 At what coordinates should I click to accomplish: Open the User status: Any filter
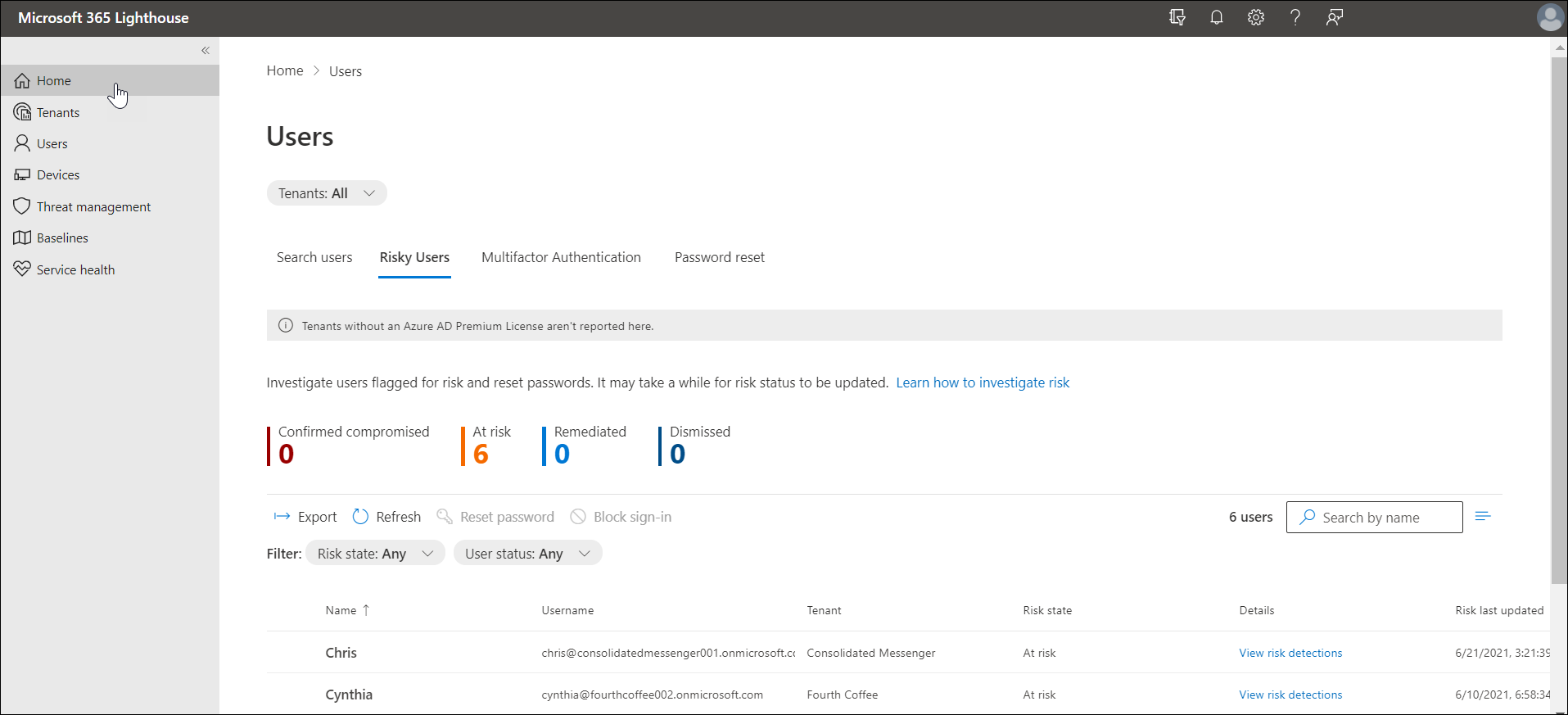pos(527,554)
